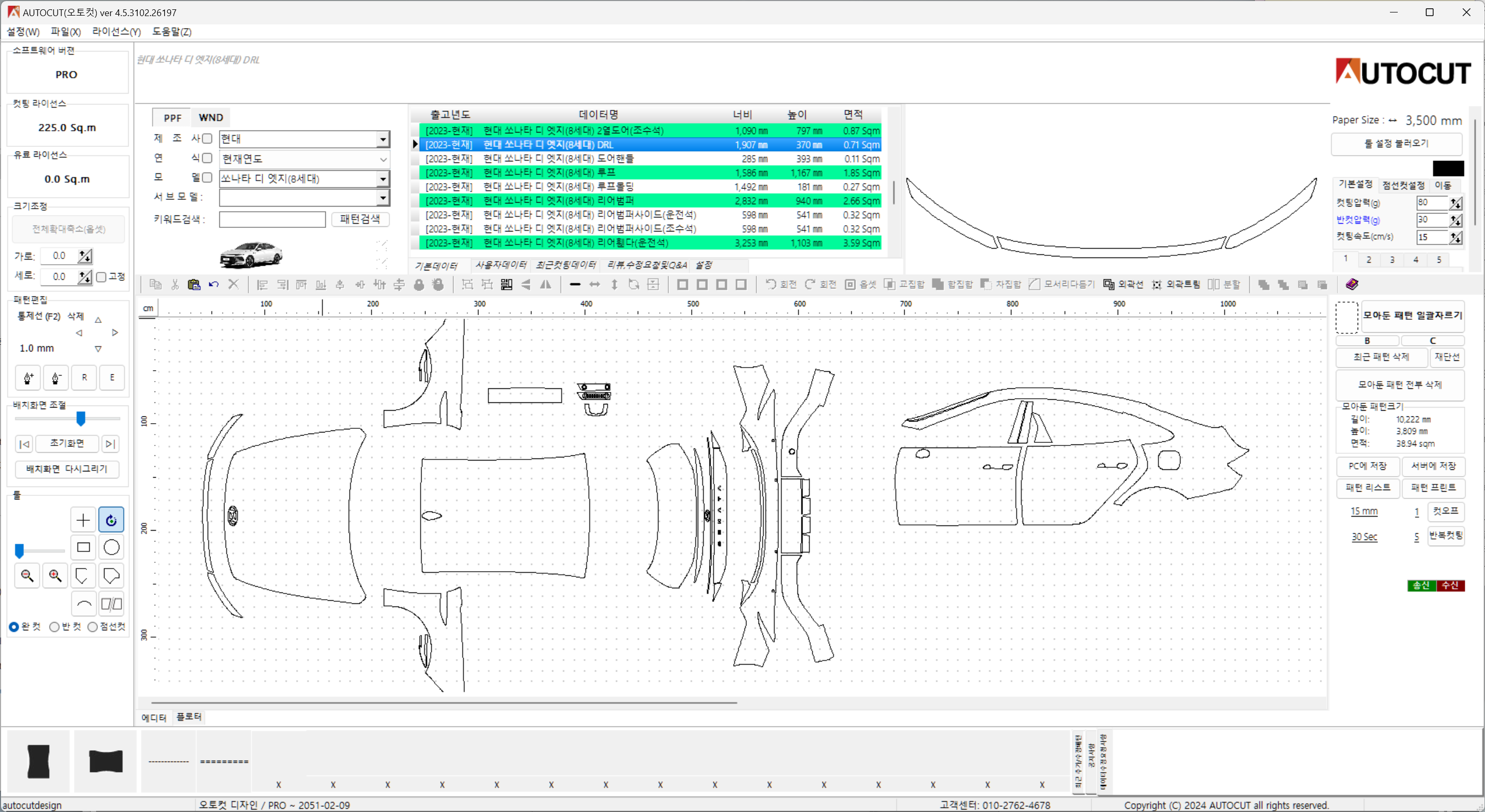Select the arc curve tool
1485x812 pixels.
click(83, 604)
